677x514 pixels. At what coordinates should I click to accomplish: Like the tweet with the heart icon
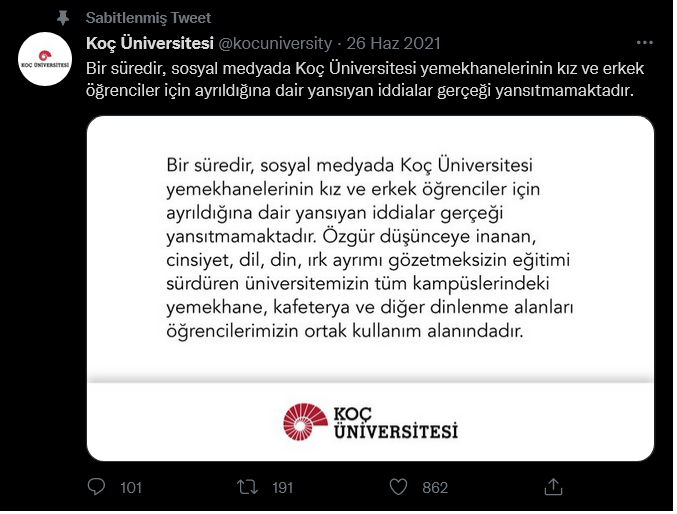pyautogui.click(x=399, y=487)
